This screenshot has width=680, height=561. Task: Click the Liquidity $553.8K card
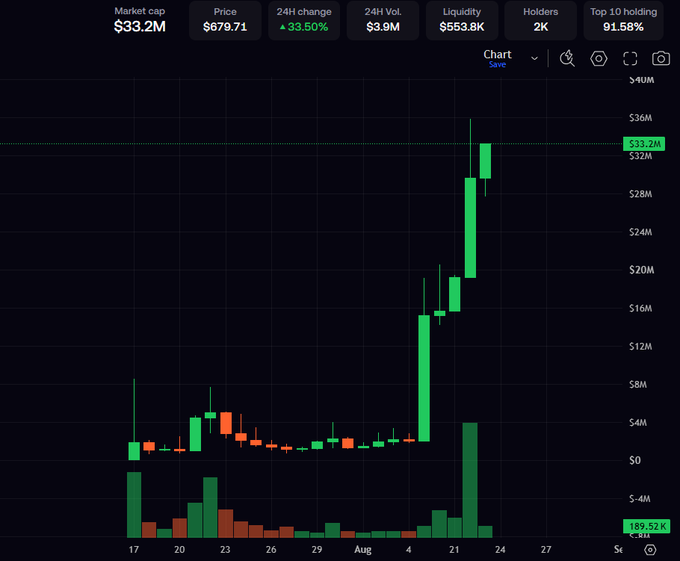coord(462,20)
